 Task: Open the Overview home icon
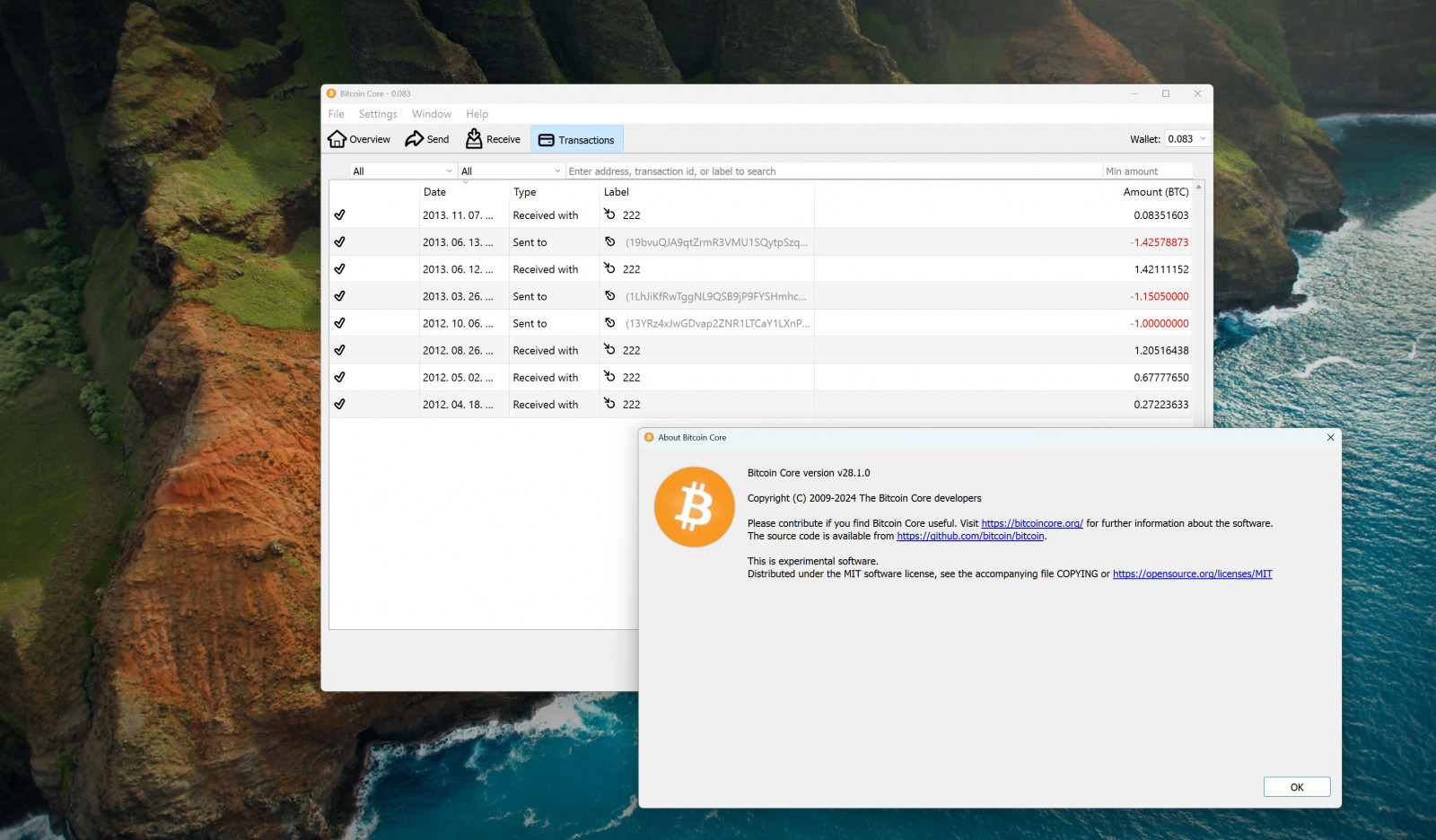tap(337, 139)
